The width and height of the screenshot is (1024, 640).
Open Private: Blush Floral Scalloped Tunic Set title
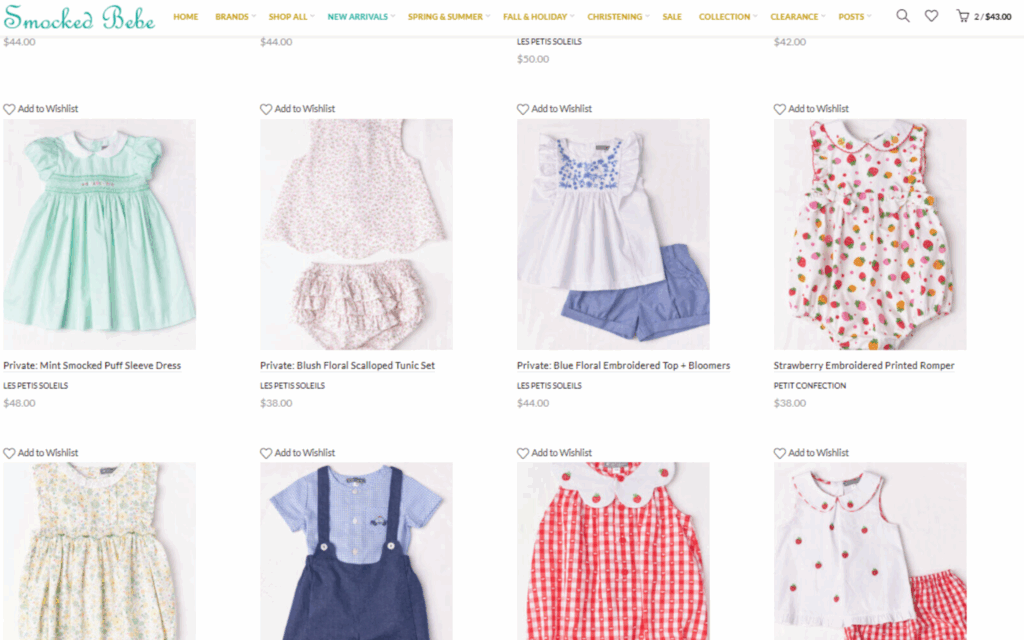tap(347, 366)
